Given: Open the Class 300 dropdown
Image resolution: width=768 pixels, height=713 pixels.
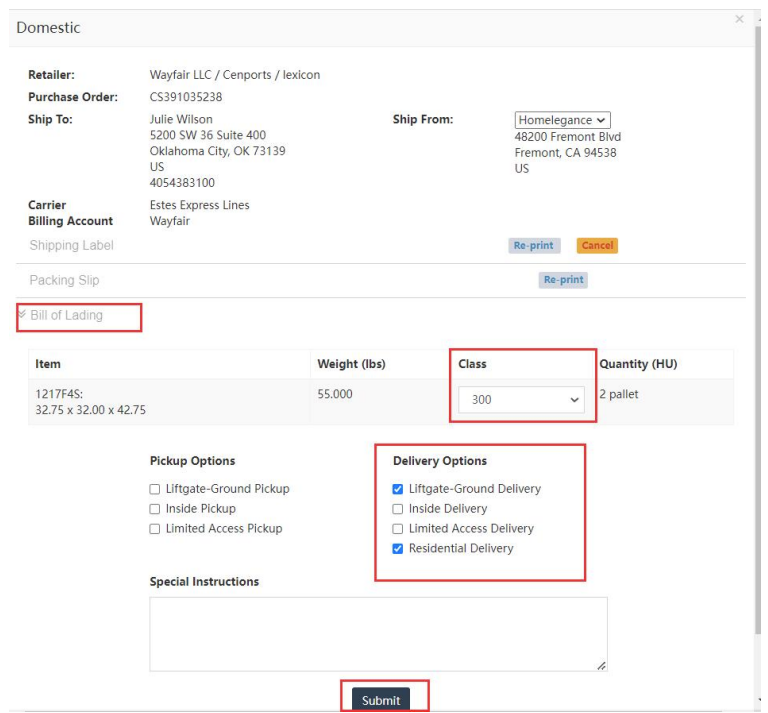Looking at the screenshot, I should click(520, 399).
